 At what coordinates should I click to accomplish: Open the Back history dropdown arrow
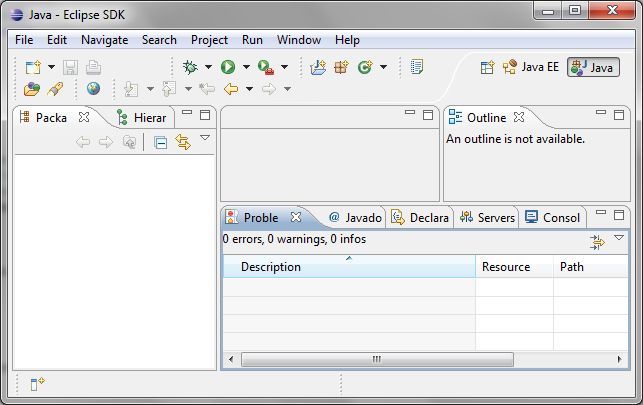(249, 89)
